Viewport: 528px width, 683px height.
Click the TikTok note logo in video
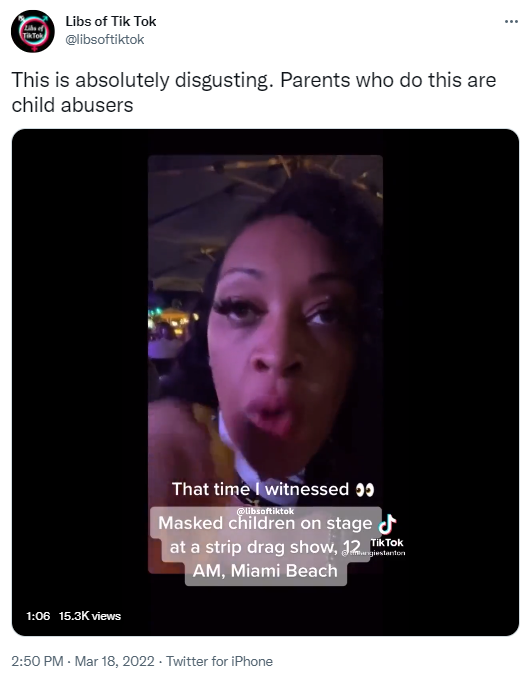[387, 524]
